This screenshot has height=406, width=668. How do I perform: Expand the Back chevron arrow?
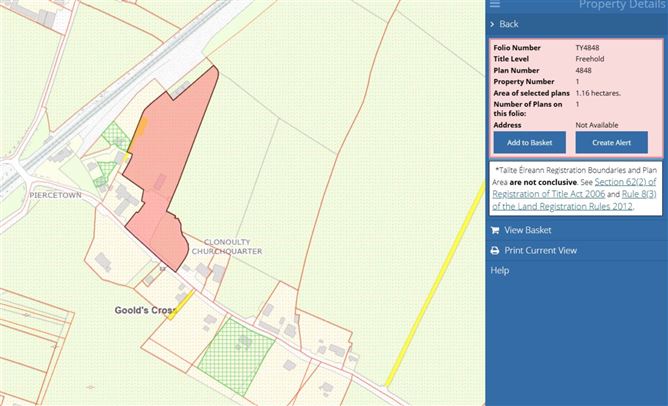(x=493, y=24)
